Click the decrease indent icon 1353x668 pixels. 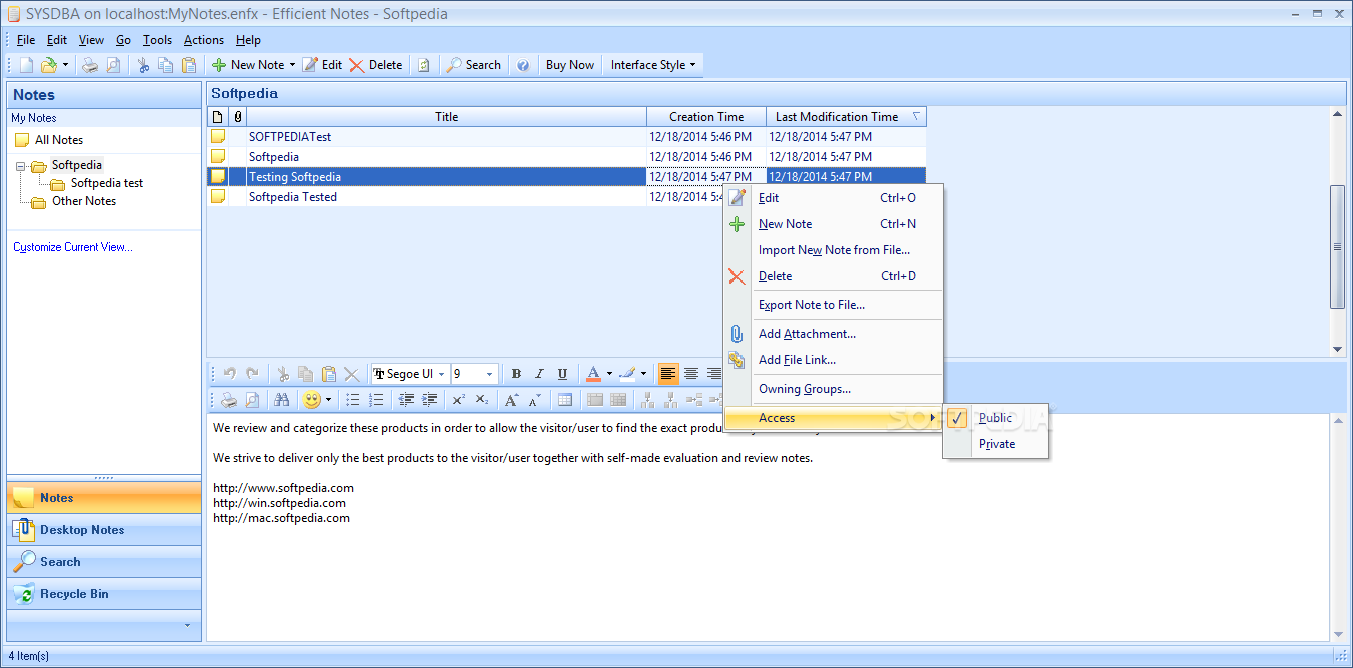(x=406, y=400)
